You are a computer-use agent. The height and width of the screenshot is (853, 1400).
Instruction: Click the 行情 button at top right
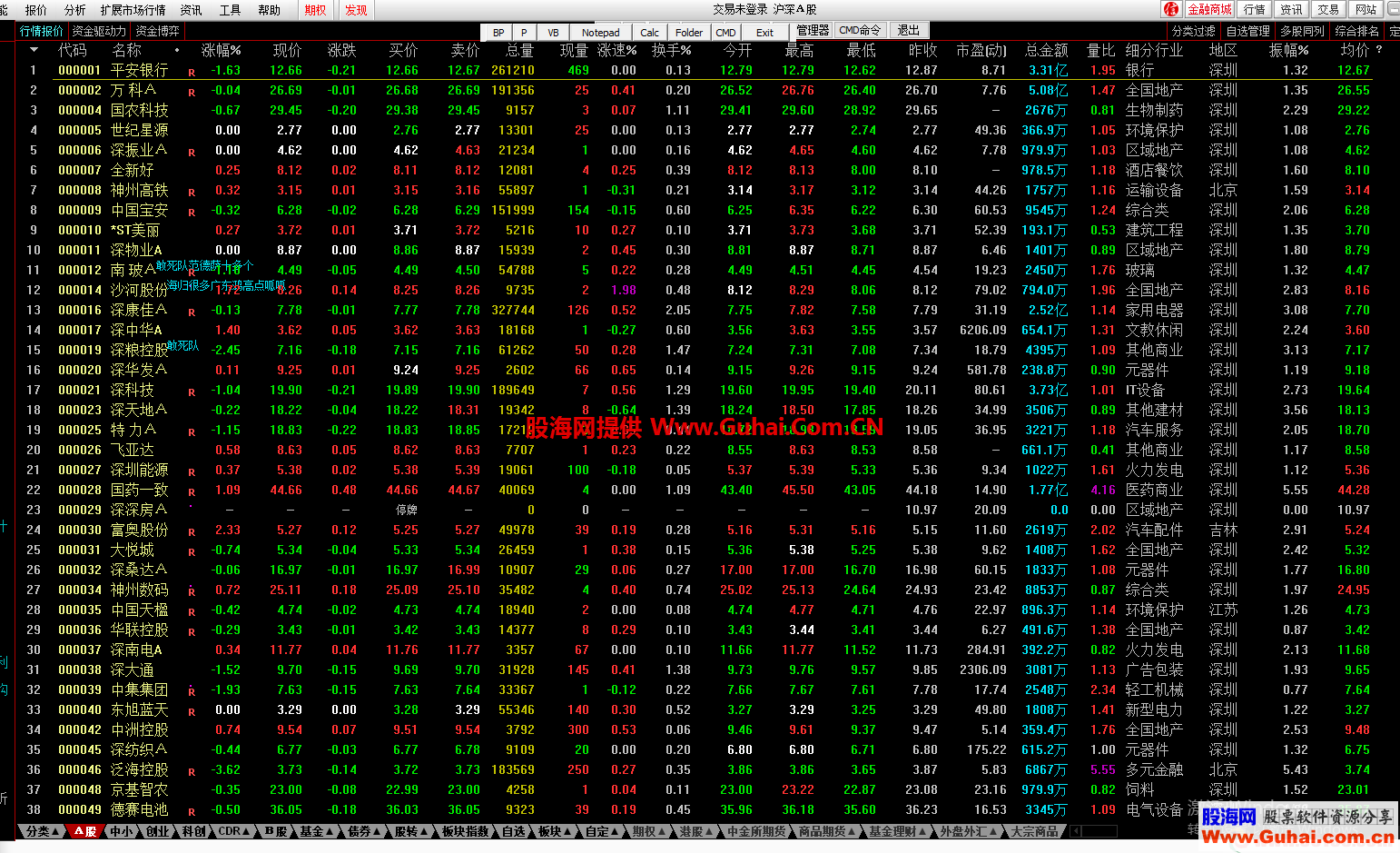(x=1255, y=9)
